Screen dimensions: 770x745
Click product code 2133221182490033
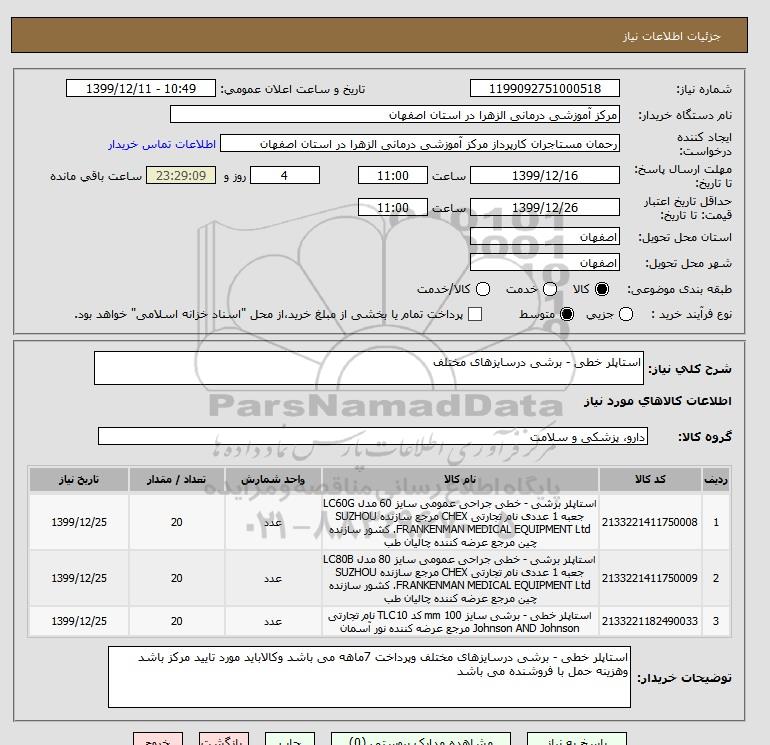(650, 621)
